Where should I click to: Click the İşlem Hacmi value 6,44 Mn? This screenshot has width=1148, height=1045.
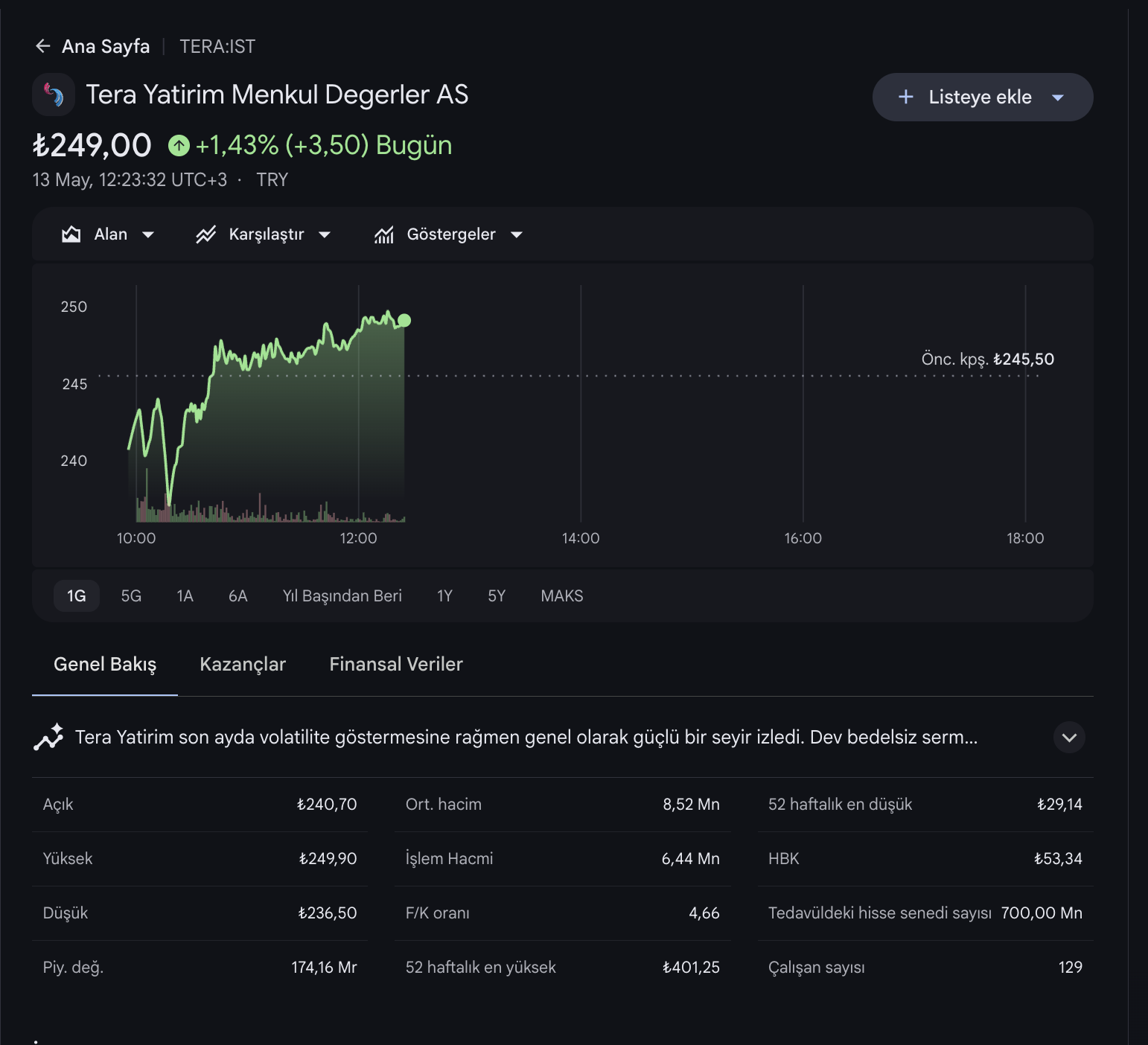(x=691, y=859)
